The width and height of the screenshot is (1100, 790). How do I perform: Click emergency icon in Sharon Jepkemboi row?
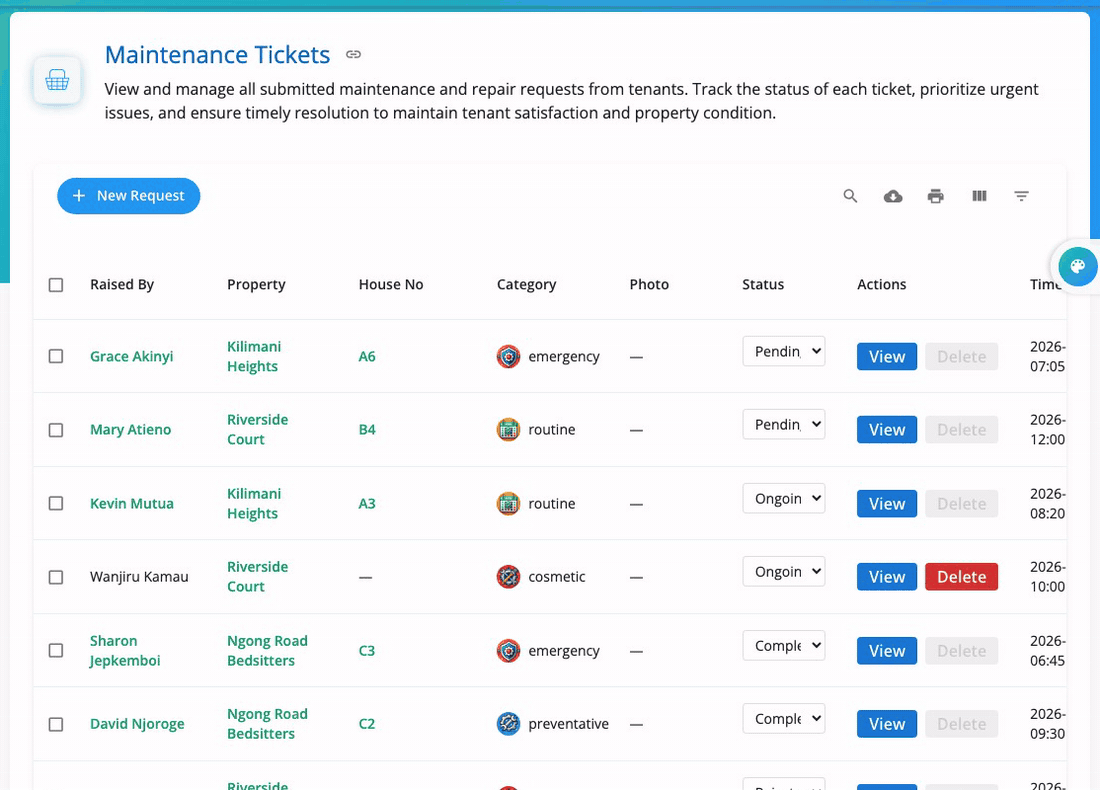point(508,651)
